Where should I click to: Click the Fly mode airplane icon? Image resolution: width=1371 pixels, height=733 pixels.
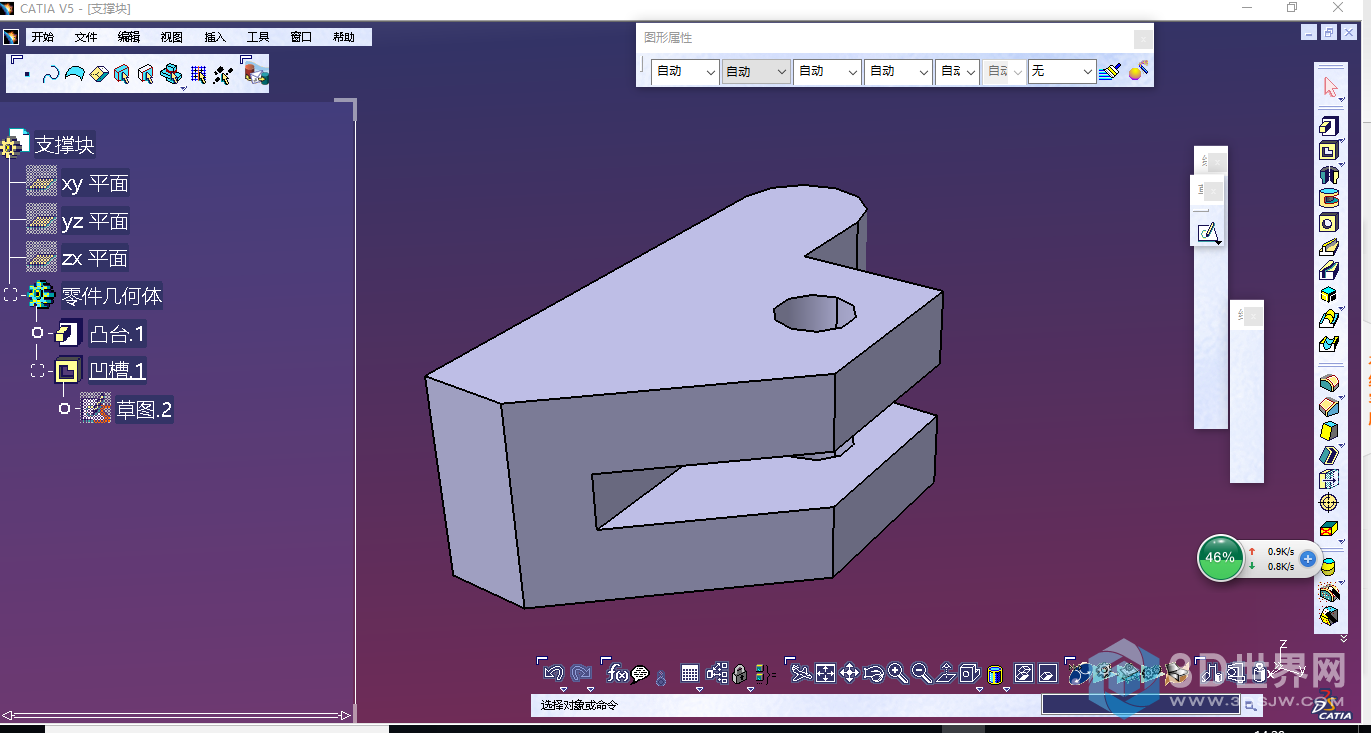tap(800, 673)
